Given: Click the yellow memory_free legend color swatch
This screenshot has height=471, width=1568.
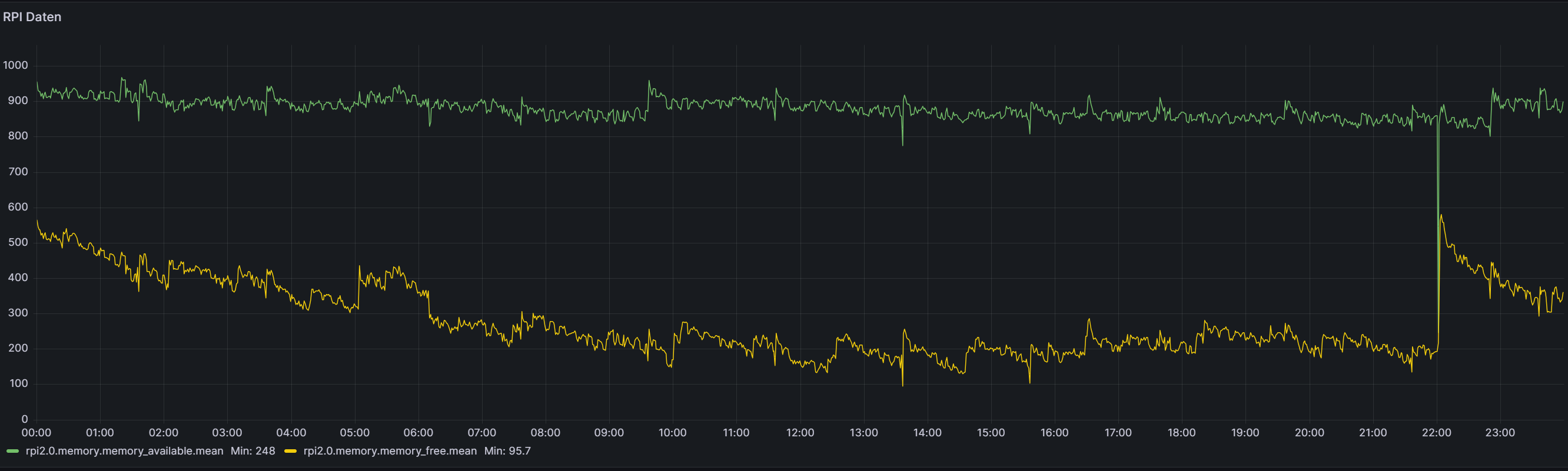Looking at the screenshot, I should tap(290, 451).
